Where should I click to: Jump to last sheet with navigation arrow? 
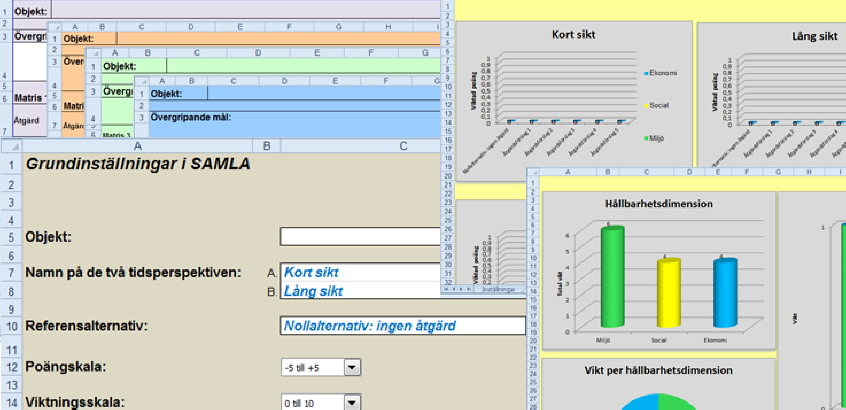point(468,289)
